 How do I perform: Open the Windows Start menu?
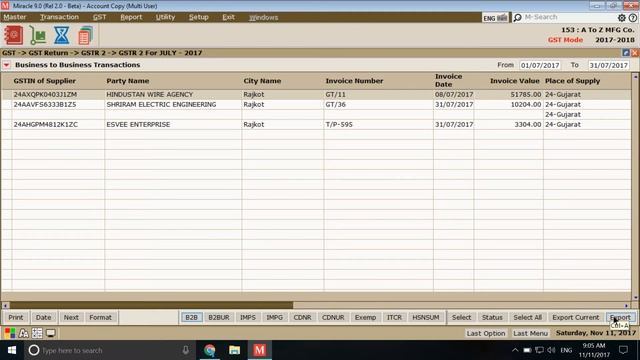[12, 350]
